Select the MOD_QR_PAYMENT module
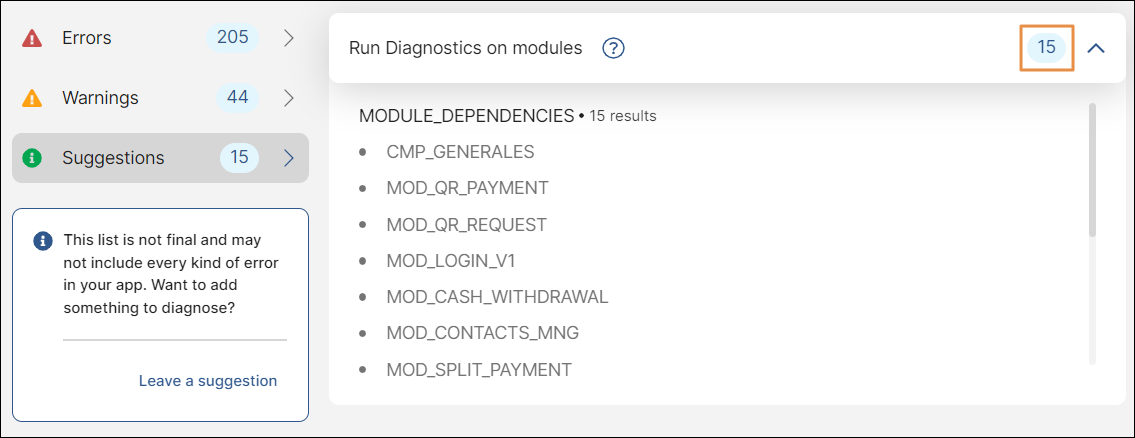 tap(467, 188)
